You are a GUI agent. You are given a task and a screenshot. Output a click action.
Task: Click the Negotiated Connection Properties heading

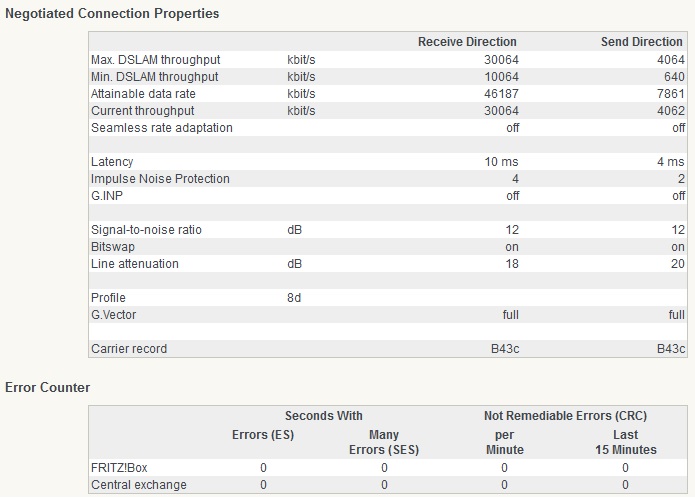pos(112,14)
